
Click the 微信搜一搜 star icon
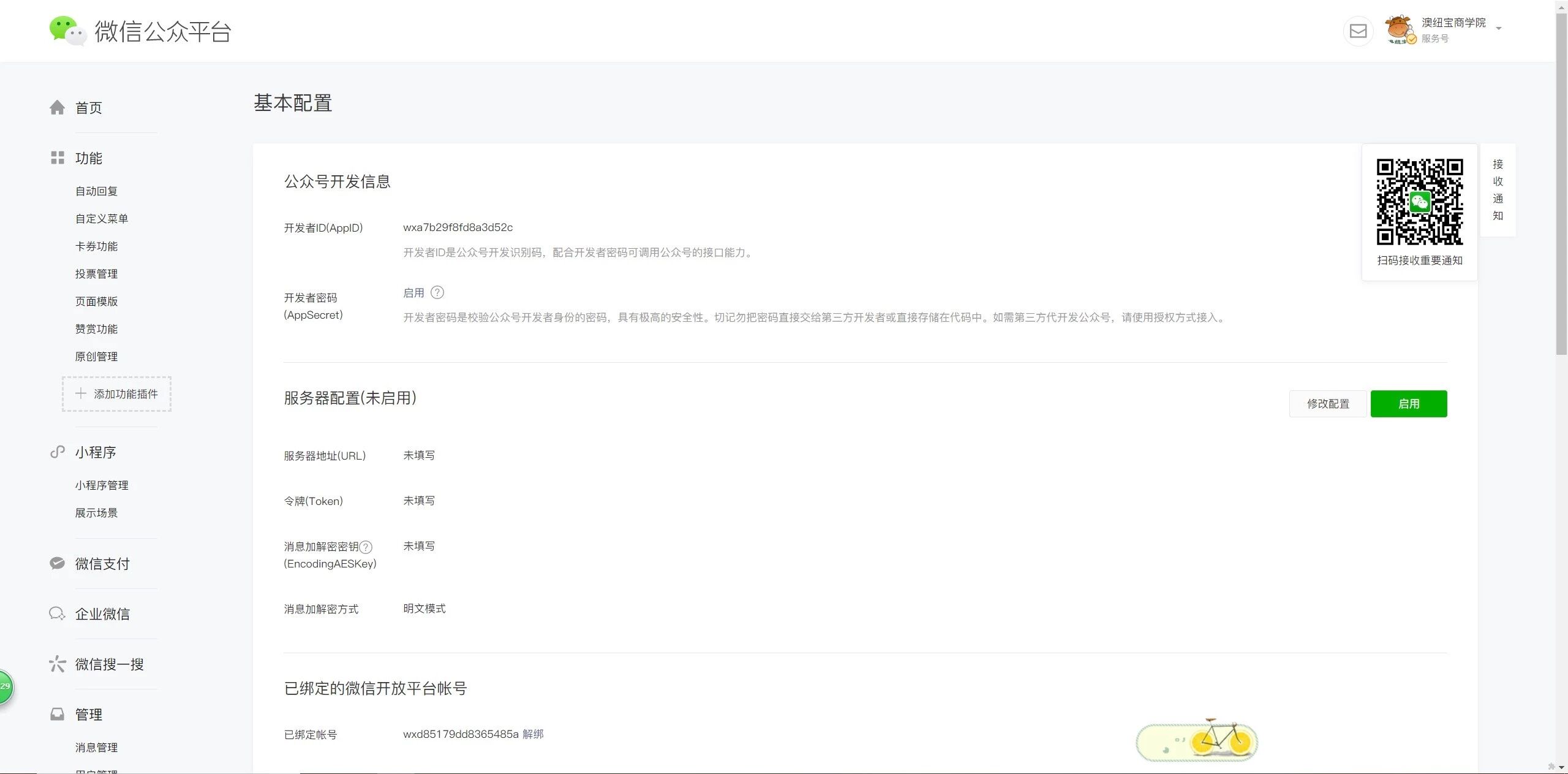click(57, 664)
